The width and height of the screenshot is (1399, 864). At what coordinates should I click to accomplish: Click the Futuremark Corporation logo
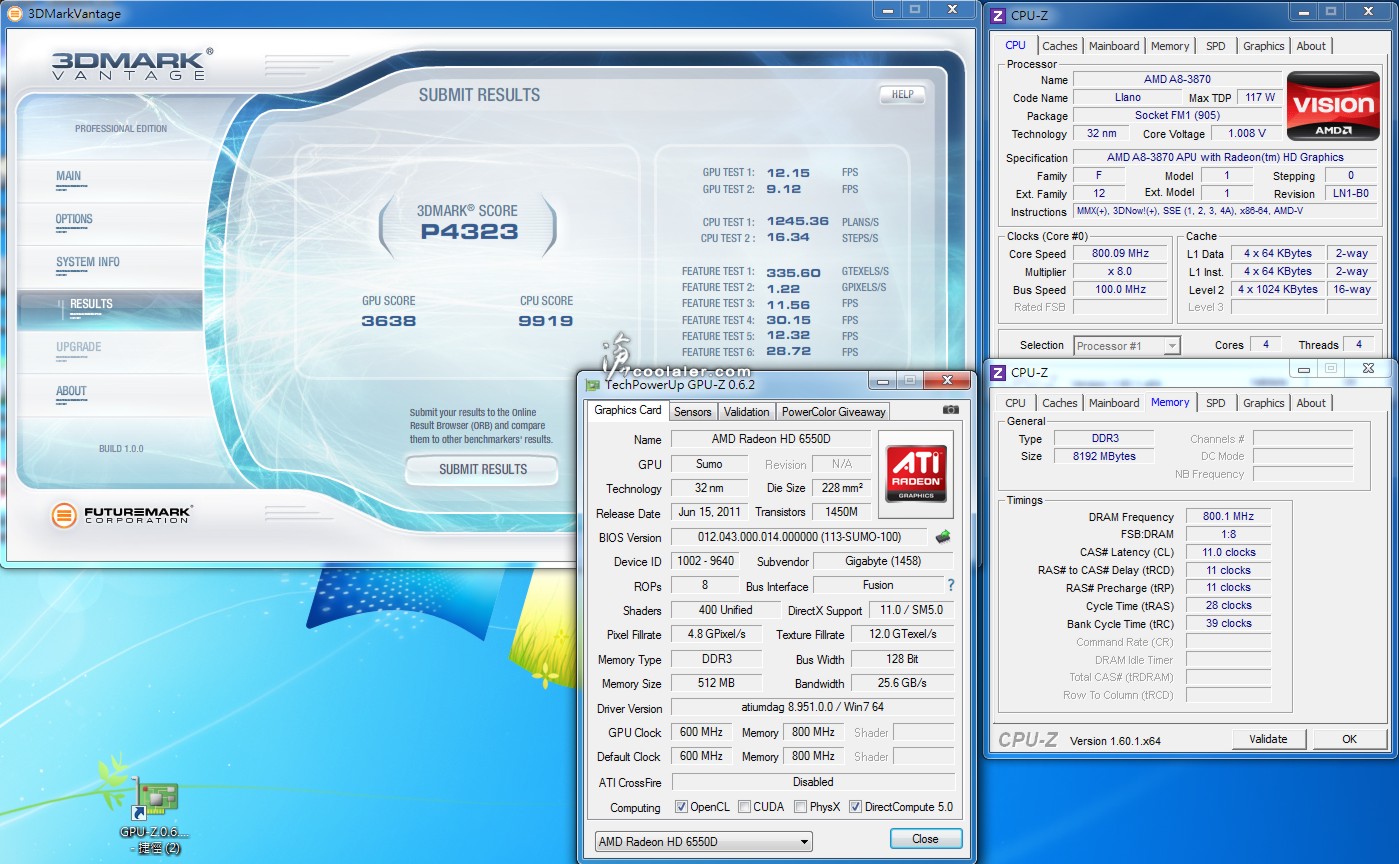tap(122, 515)
